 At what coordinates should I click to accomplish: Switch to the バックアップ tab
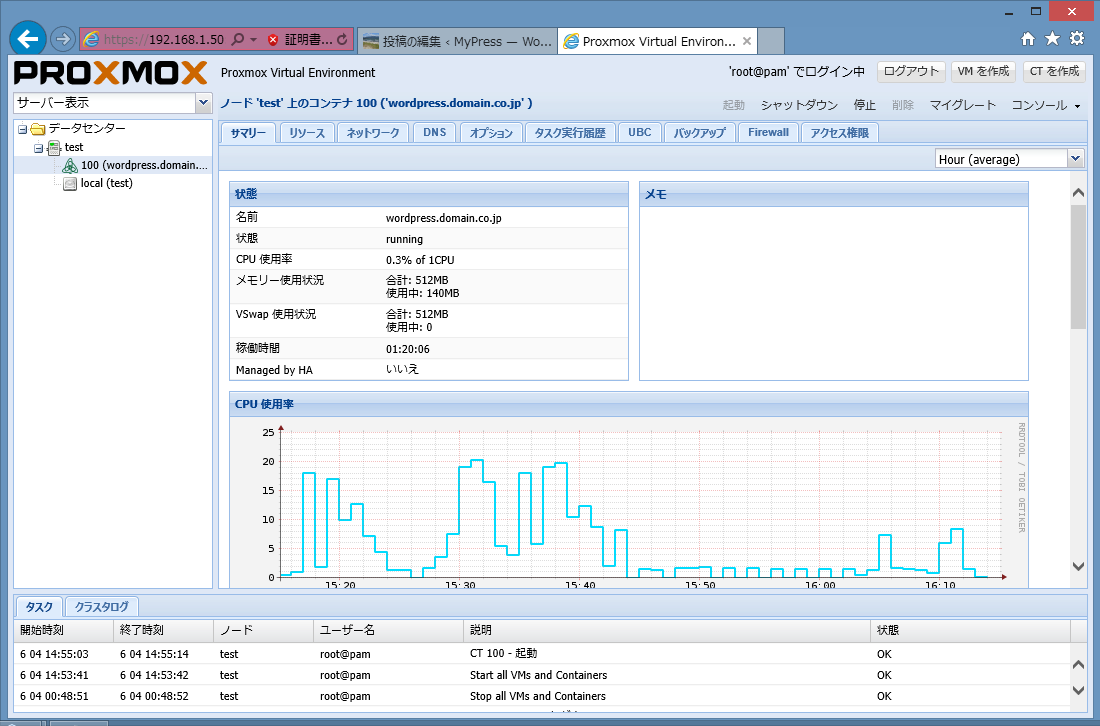tap(699, 133)
